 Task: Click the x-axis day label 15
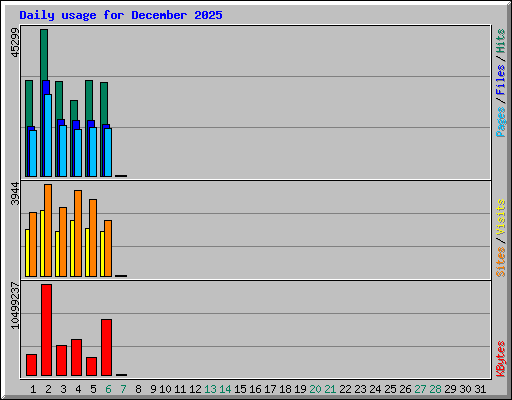pos(240,389)
